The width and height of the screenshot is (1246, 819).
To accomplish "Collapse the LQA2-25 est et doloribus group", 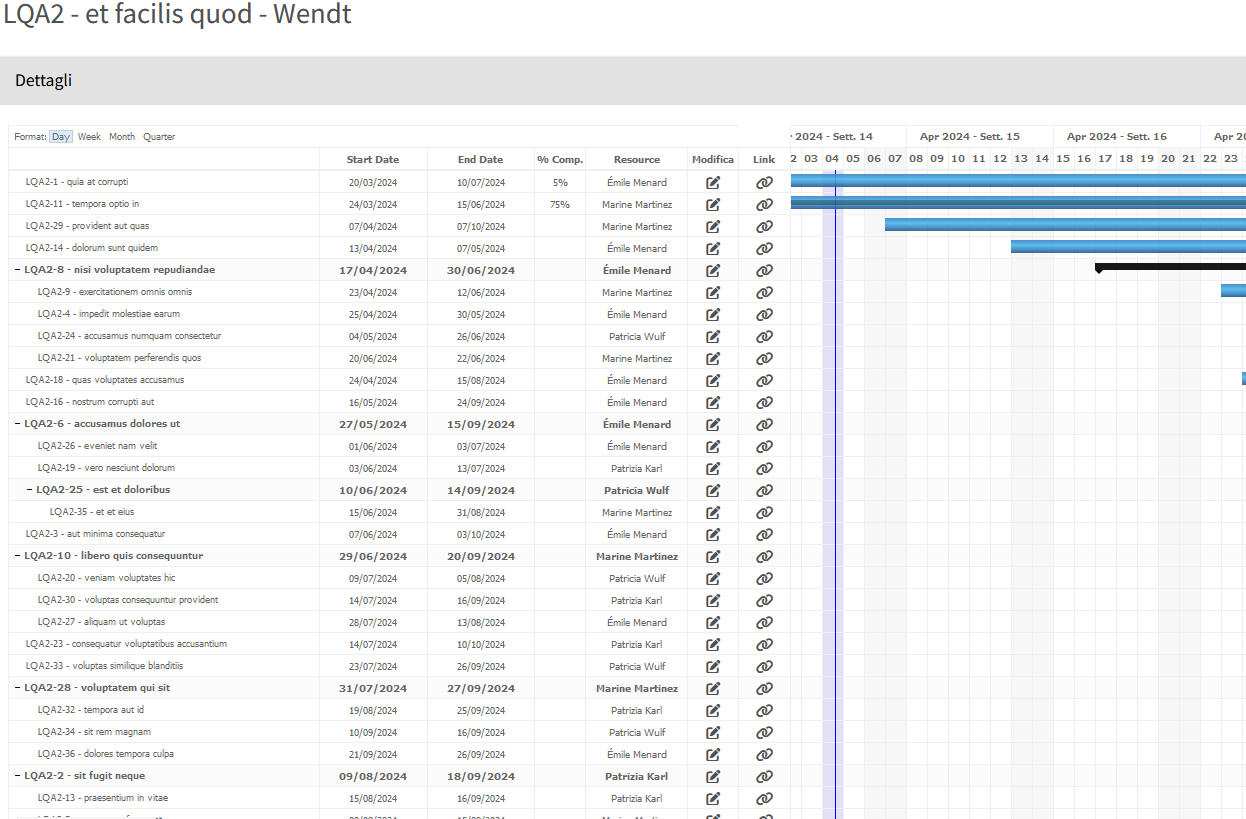I will click(x=29, y=490).
